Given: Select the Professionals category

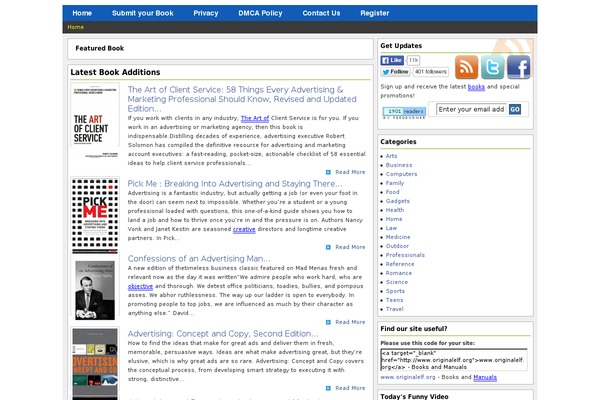Looking at the screenshot, I should click(405, 255).
